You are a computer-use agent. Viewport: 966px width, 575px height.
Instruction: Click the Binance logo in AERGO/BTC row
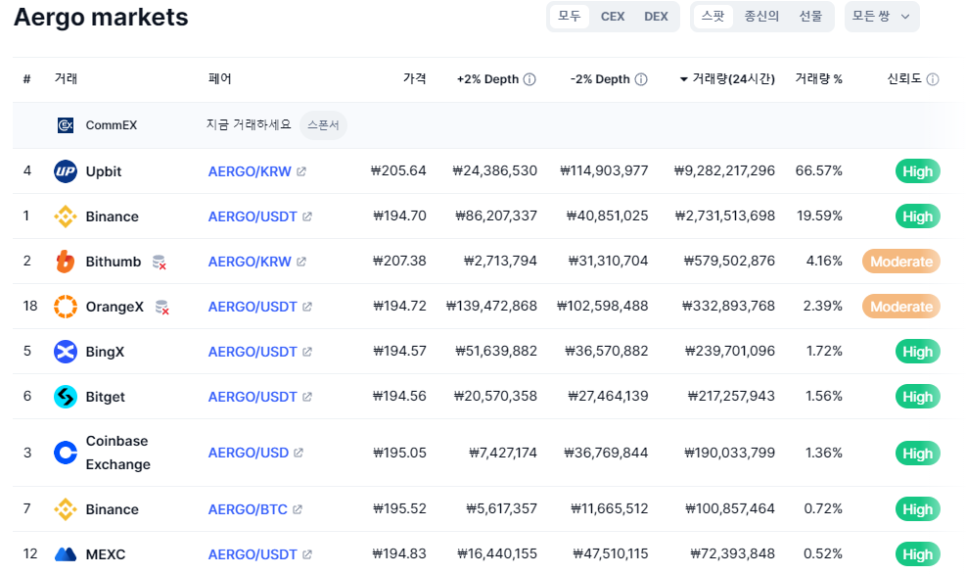click(x=65, y=509)
